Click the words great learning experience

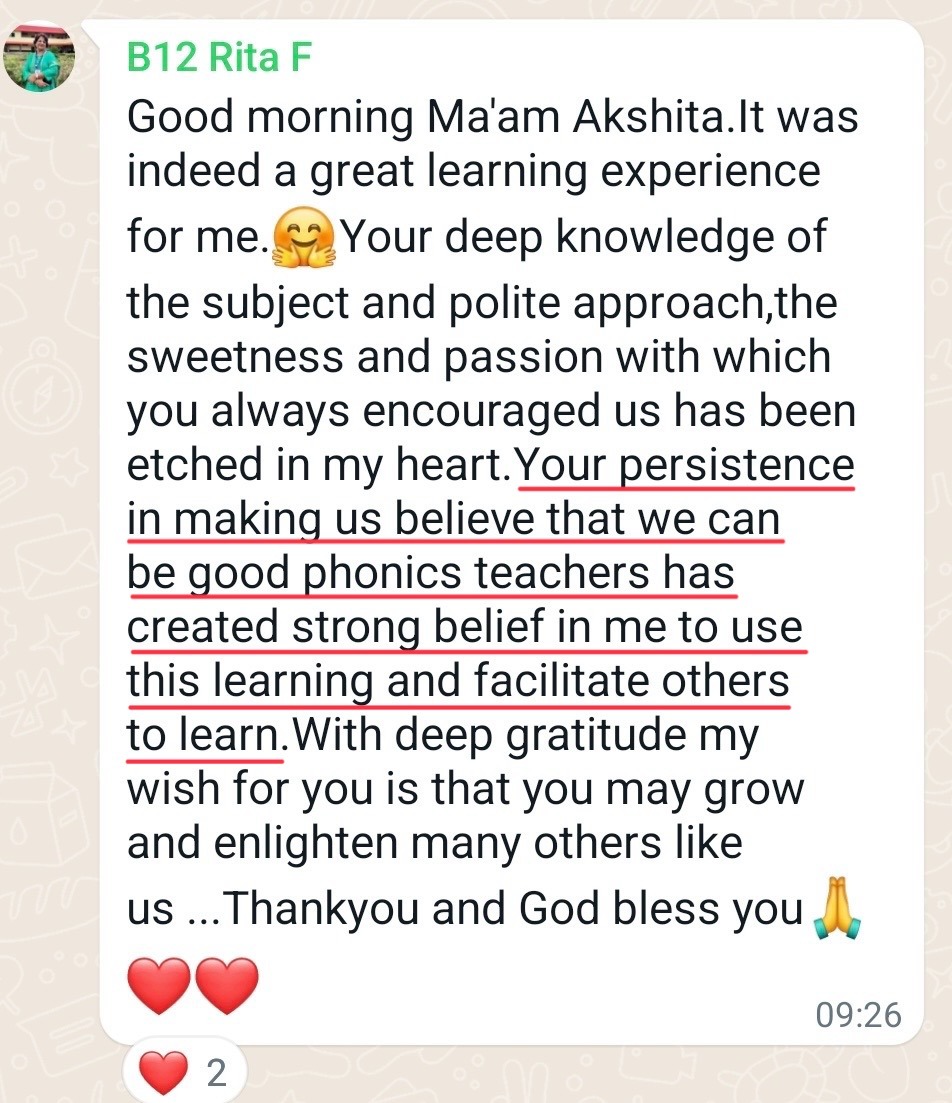565,171
